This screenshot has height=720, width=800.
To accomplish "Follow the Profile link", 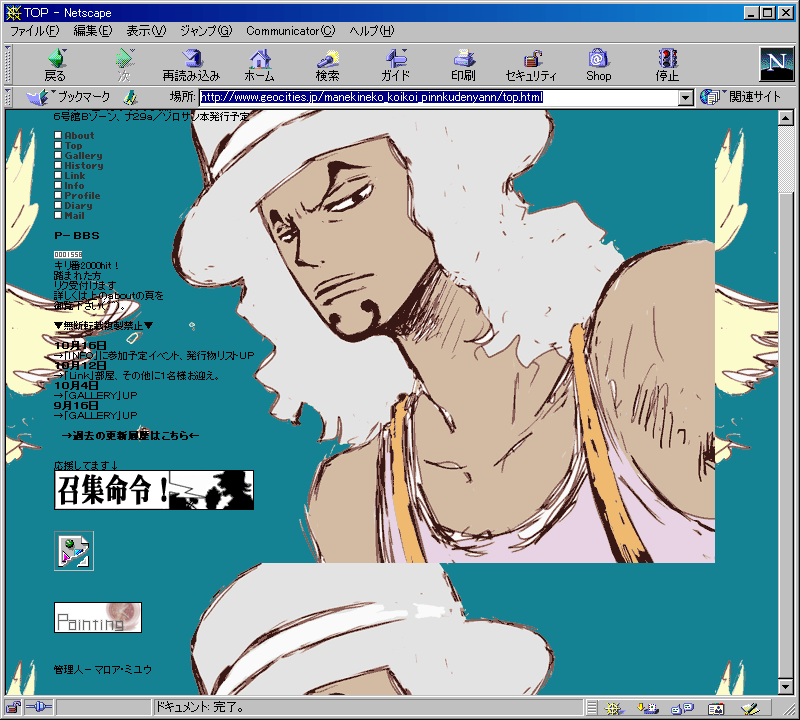I will click(x=82, y=195).
